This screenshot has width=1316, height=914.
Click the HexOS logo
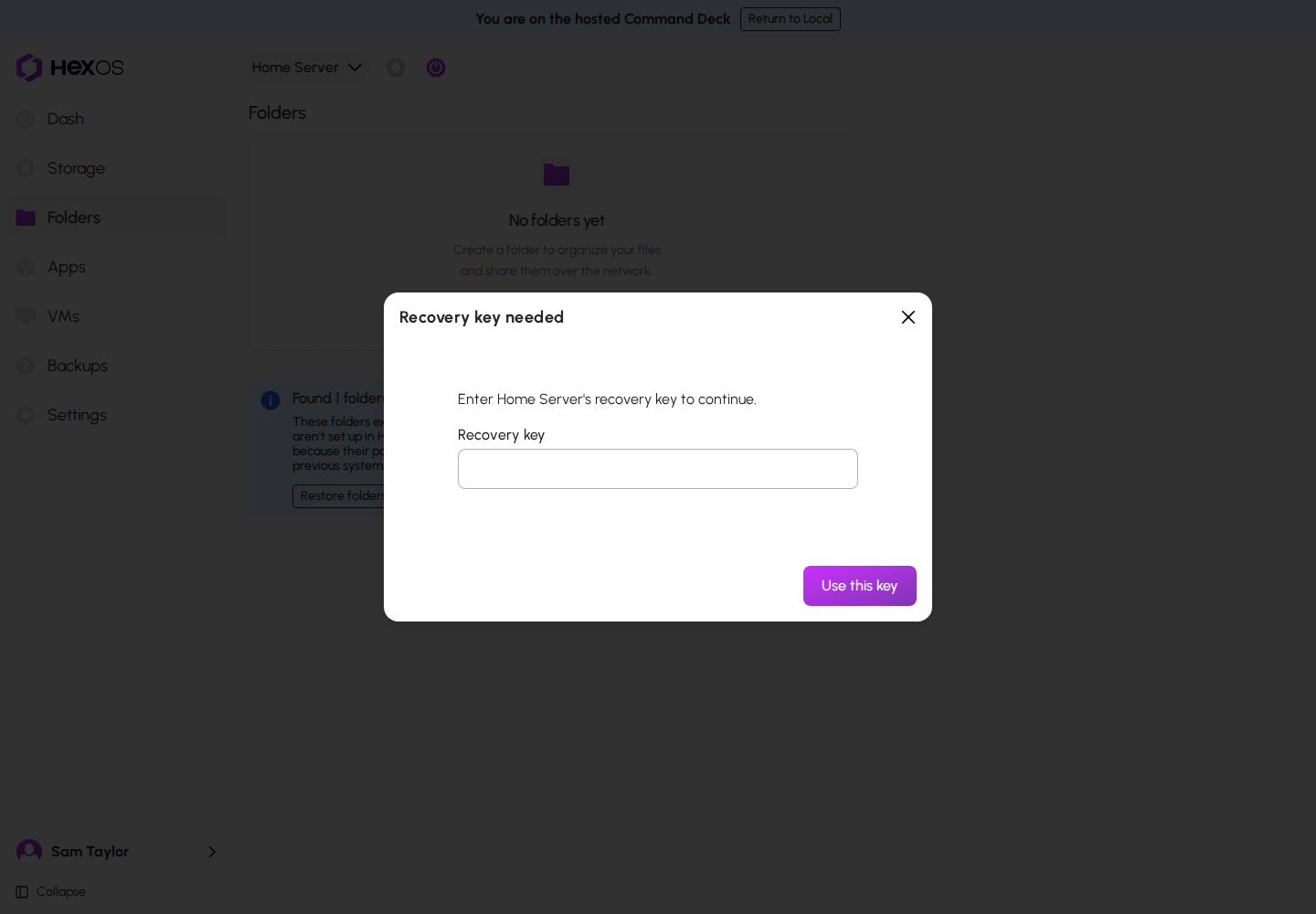tap(69, 68)
